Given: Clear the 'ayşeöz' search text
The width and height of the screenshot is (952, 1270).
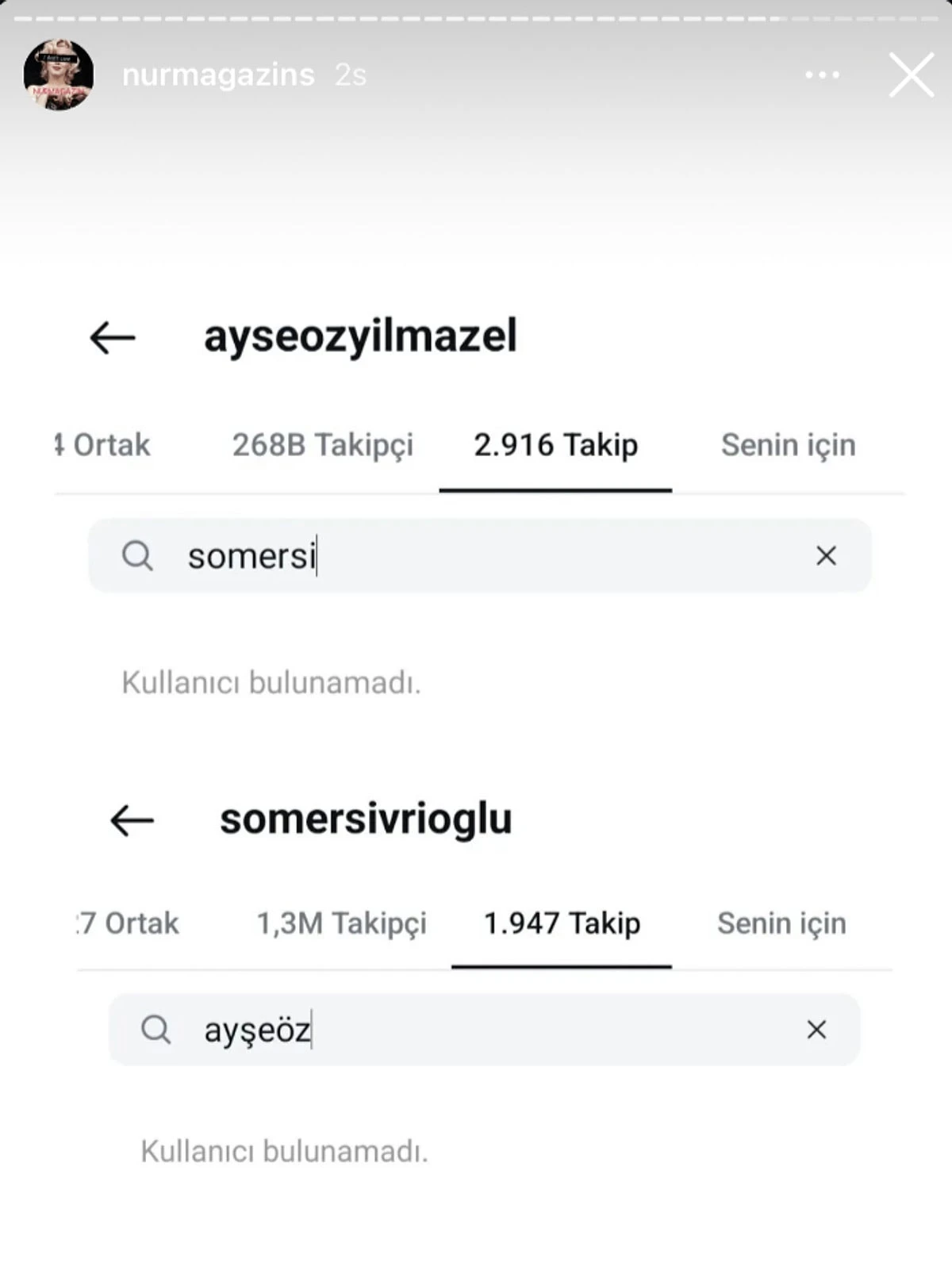Looking at the screenshot, I should [816, 1030].
